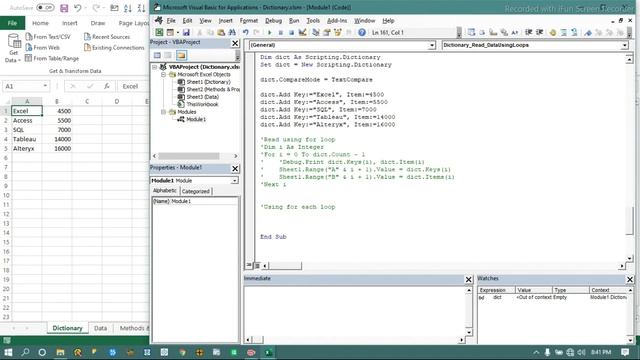640x360 pixels.
Task: Open Project Explorer from the toolbar icon
Action: [316, 33]
